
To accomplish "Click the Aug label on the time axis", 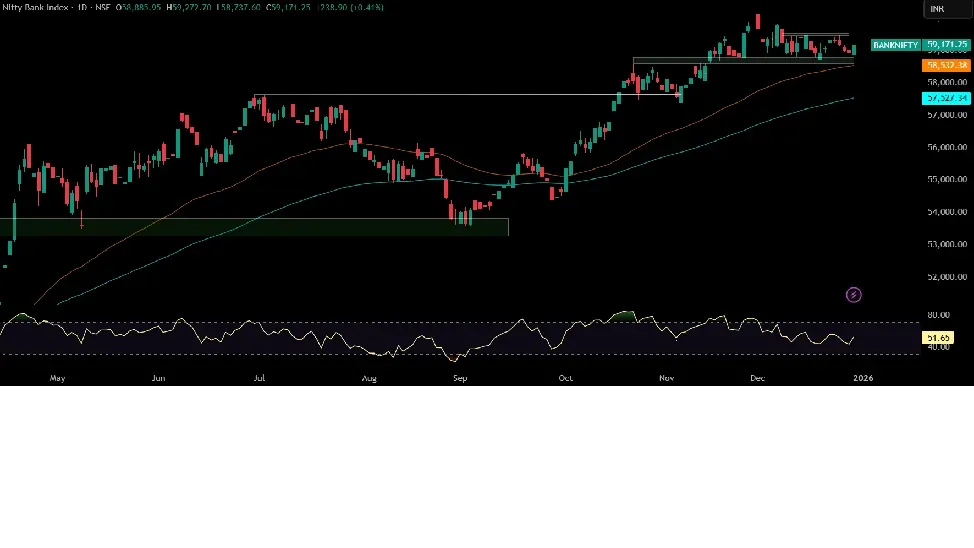I will click(369, 378).
